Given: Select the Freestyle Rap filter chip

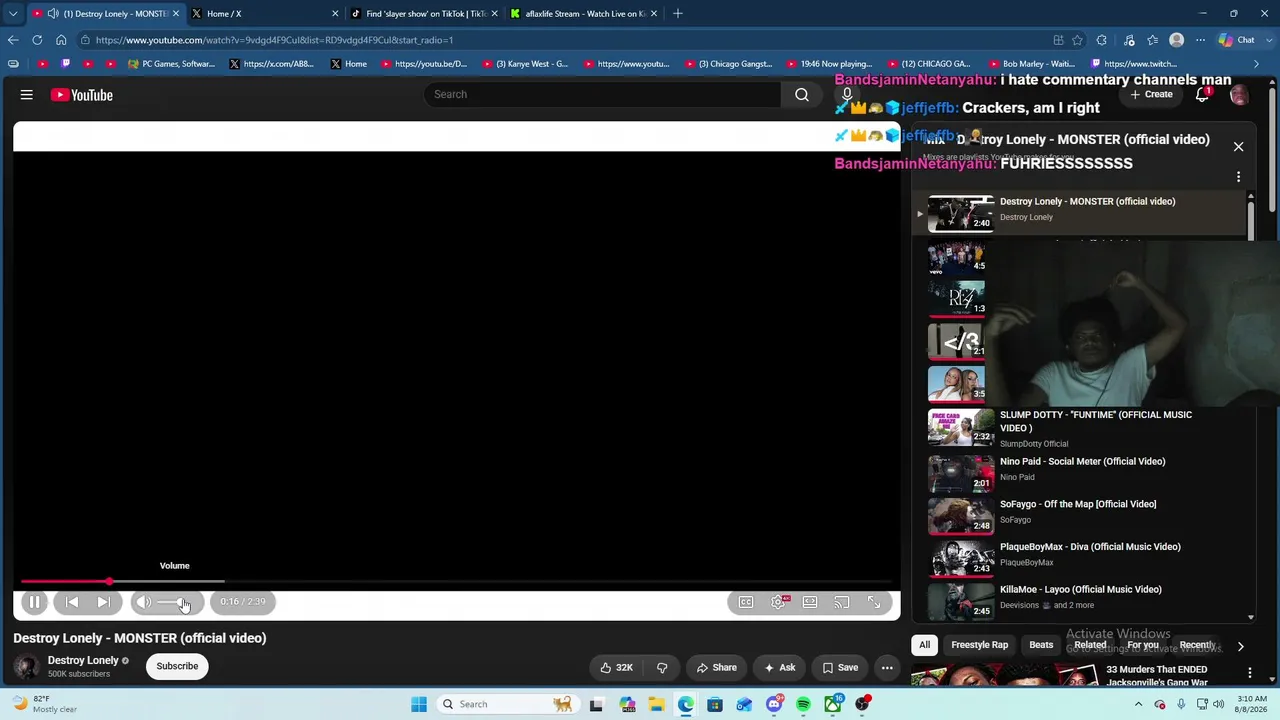Looking at the screenshot, I should click(980, 645).
